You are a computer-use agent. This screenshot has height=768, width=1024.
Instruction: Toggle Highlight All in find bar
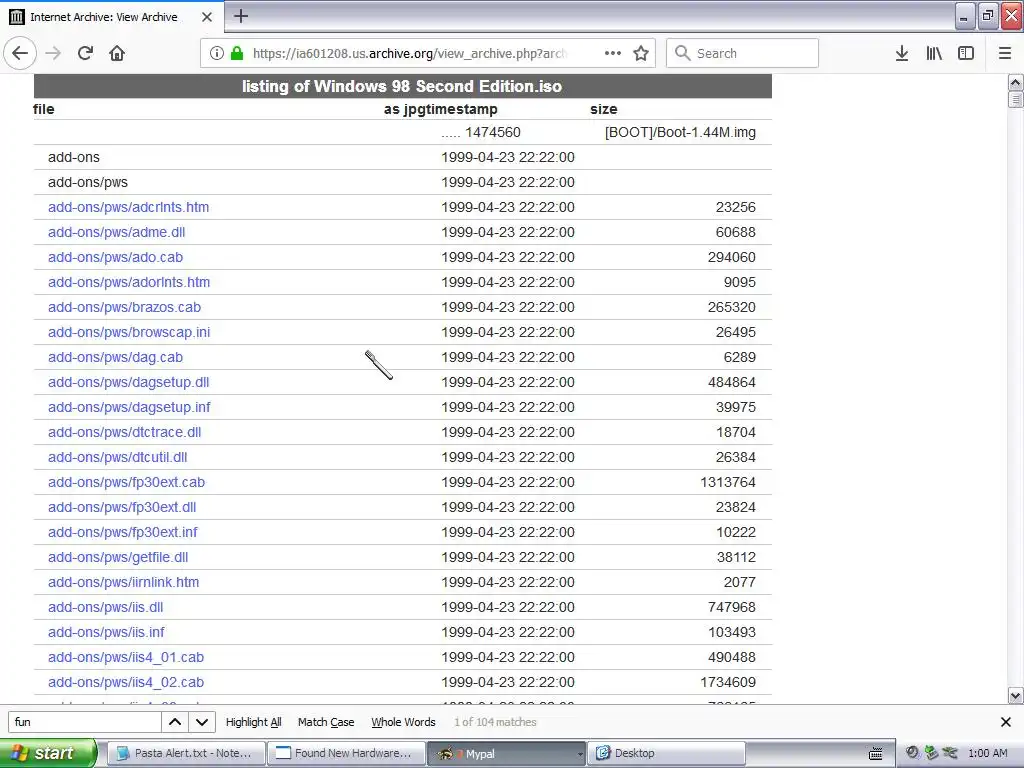[x=253, y=722]
